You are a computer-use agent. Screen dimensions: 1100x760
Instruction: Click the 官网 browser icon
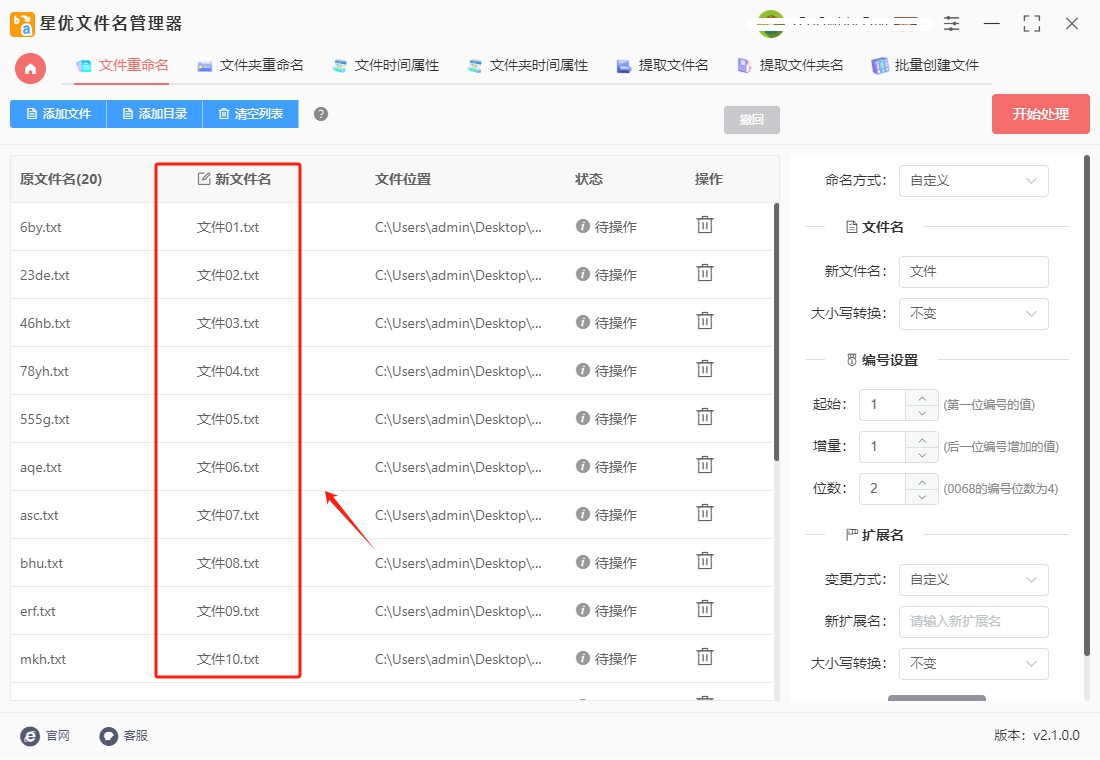point(30,735)
